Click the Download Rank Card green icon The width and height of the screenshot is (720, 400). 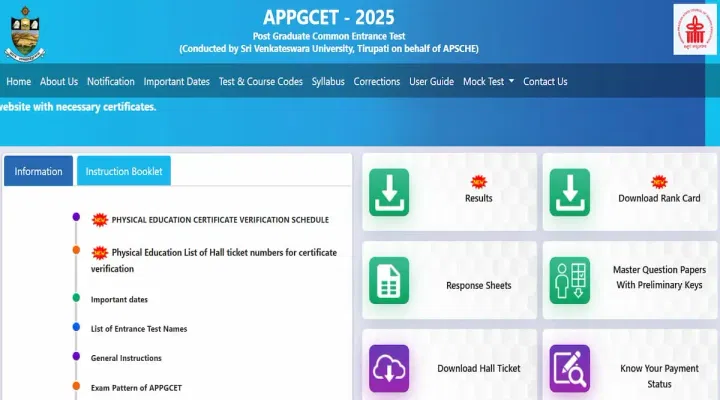point(569,192)
